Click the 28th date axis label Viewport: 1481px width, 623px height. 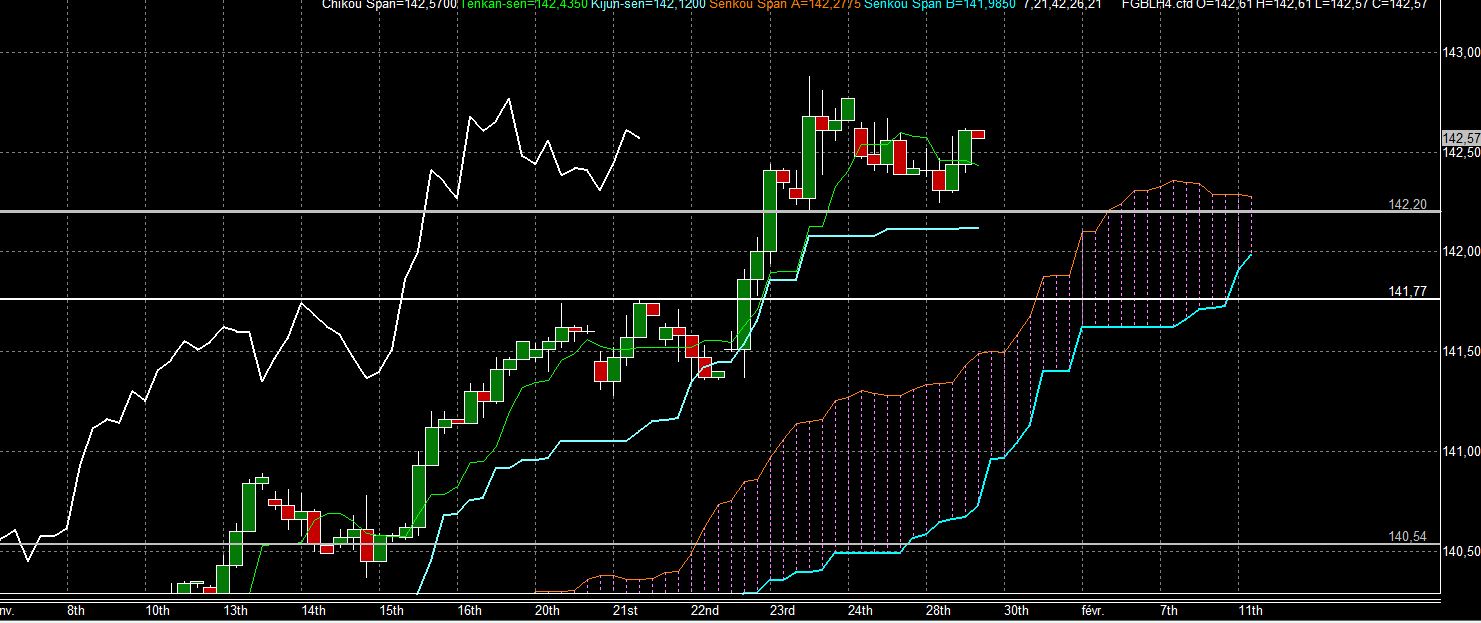(938, 610)
